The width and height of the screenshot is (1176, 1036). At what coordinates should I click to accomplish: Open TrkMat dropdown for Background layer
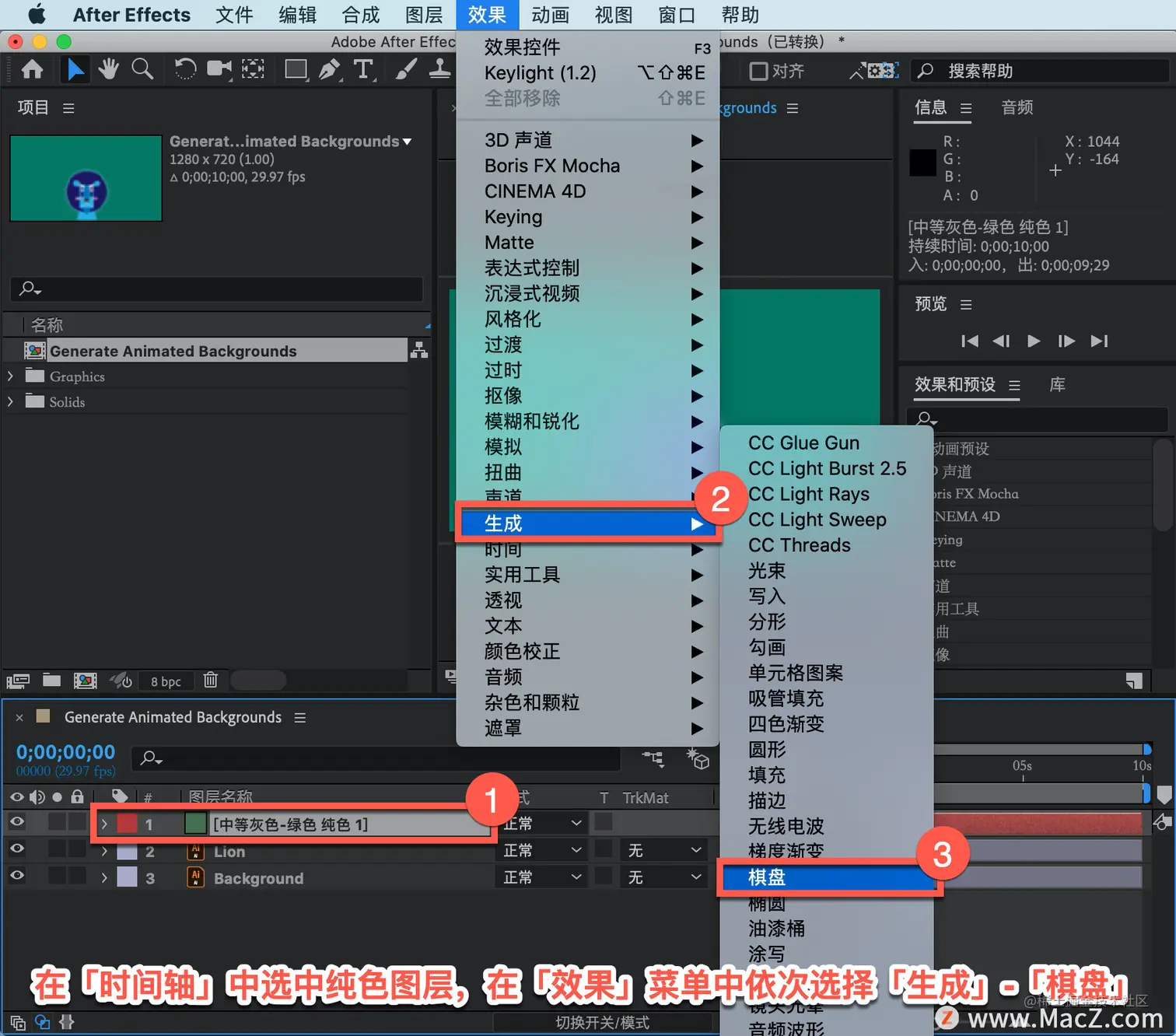pos(665,877)
